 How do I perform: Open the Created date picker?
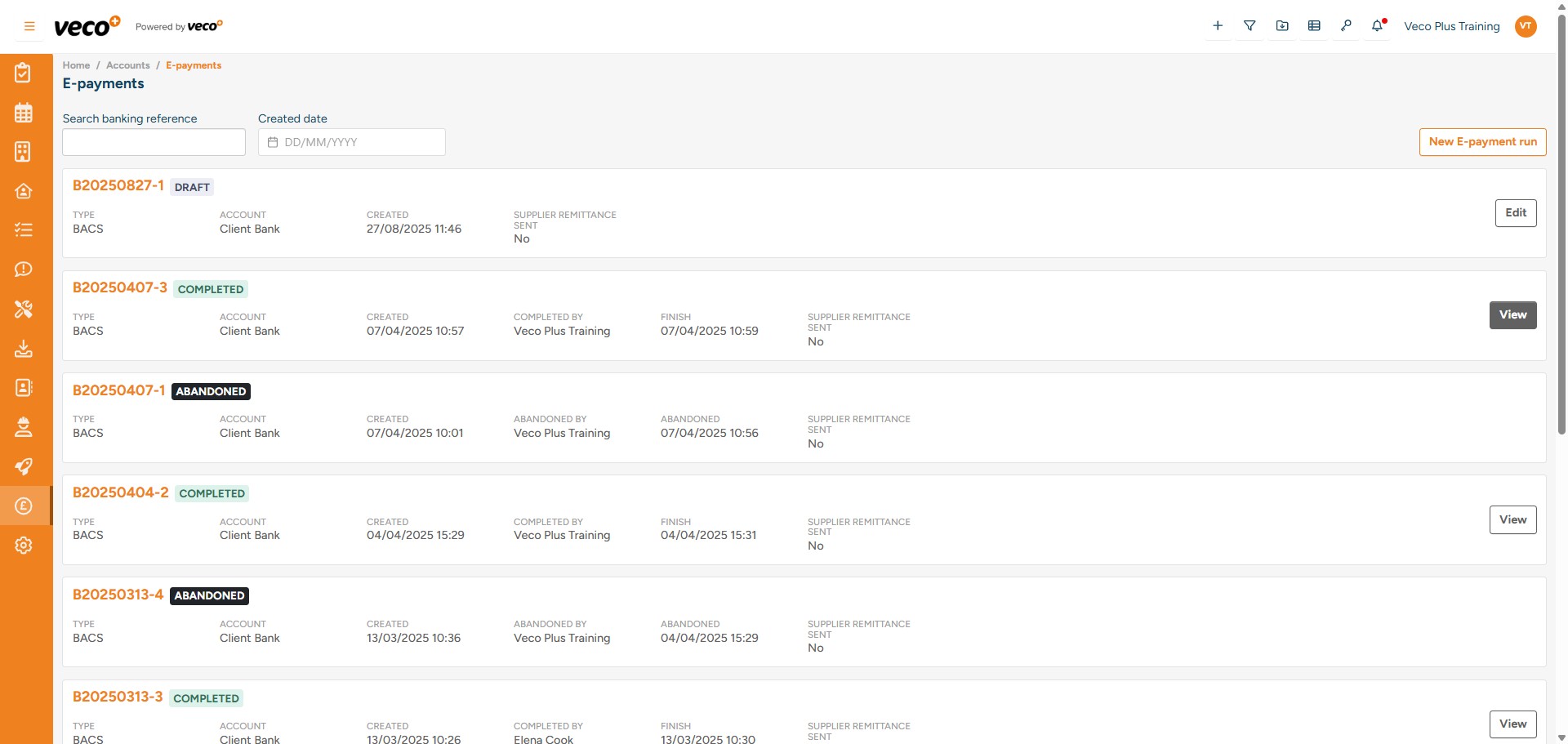[x=351, y=141]
